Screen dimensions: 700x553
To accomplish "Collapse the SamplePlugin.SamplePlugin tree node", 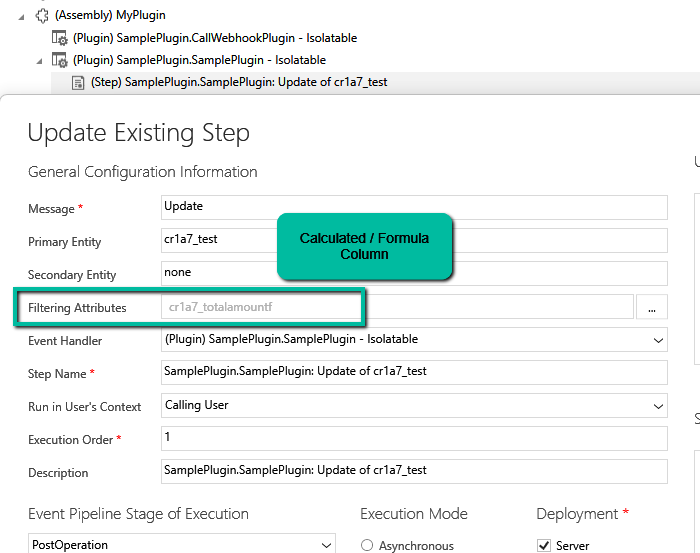I will [40, 60].
